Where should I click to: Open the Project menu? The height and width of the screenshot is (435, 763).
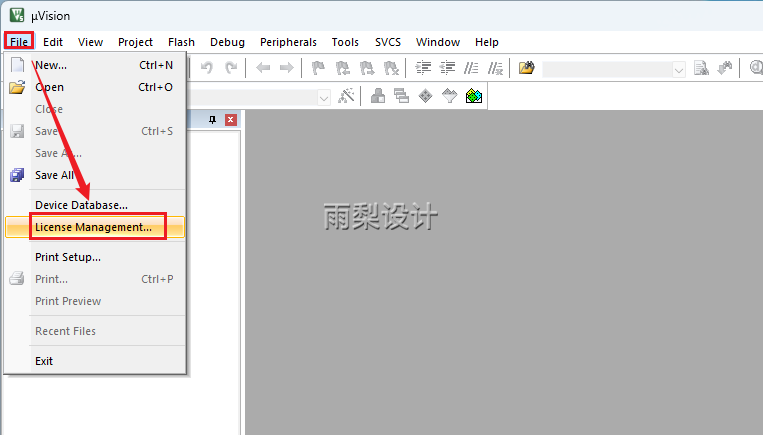point(135,42)
